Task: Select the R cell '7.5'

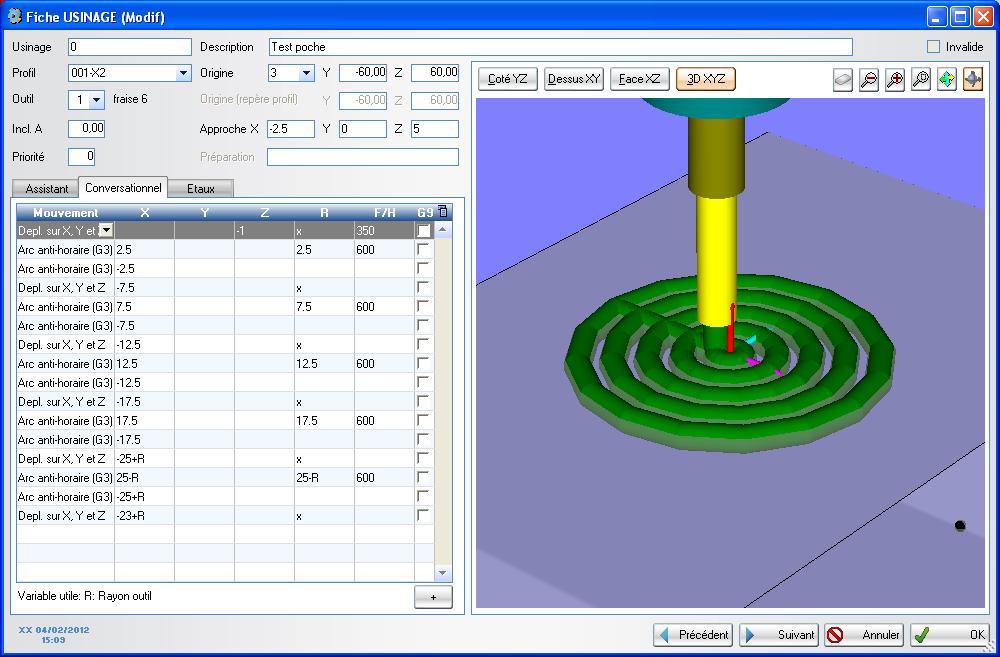Action: coord(324,306)
